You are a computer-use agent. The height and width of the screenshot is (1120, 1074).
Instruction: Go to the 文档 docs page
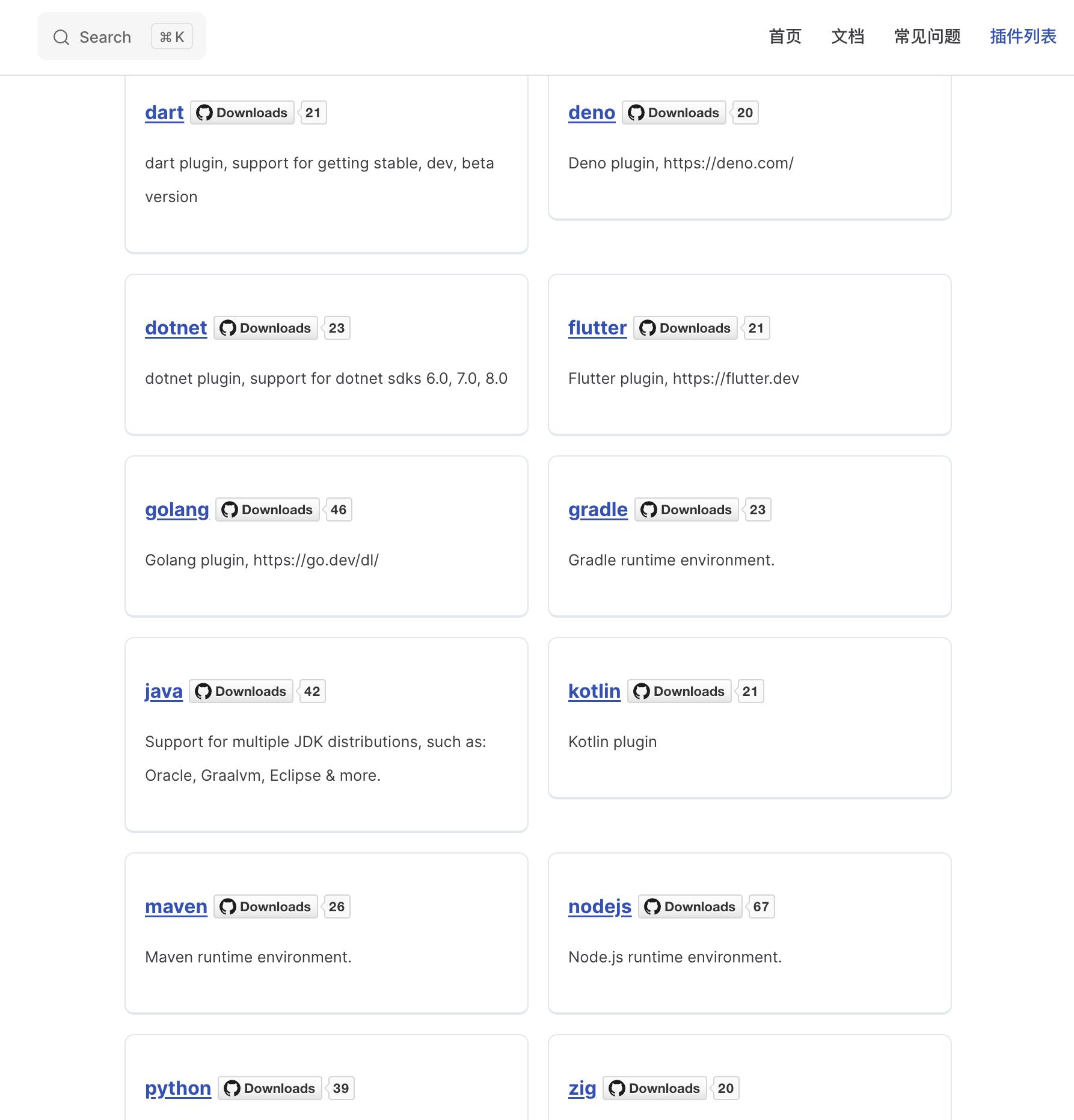click(x=847, y=37)
